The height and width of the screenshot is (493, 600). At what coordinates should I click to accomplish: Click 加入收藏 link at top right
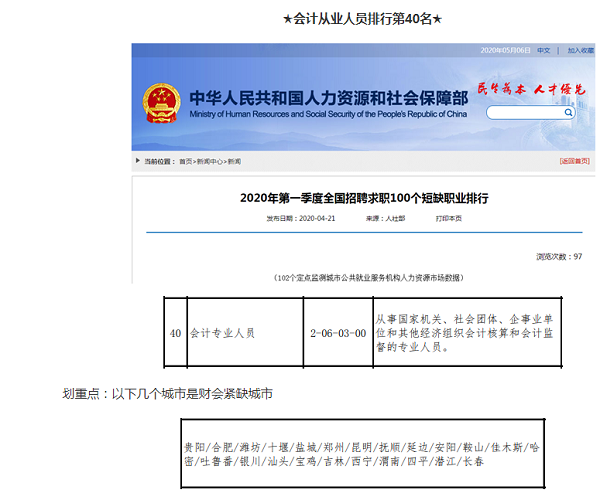[580, 50]
